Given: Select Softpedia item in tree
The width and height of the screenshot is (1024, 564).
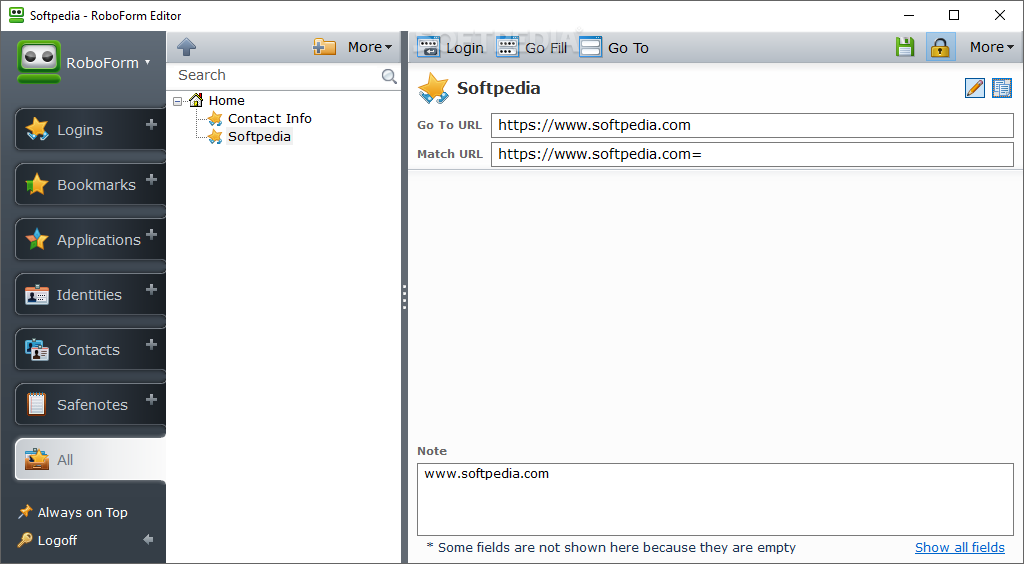Looking at the screenshot, I should [259, 136].
